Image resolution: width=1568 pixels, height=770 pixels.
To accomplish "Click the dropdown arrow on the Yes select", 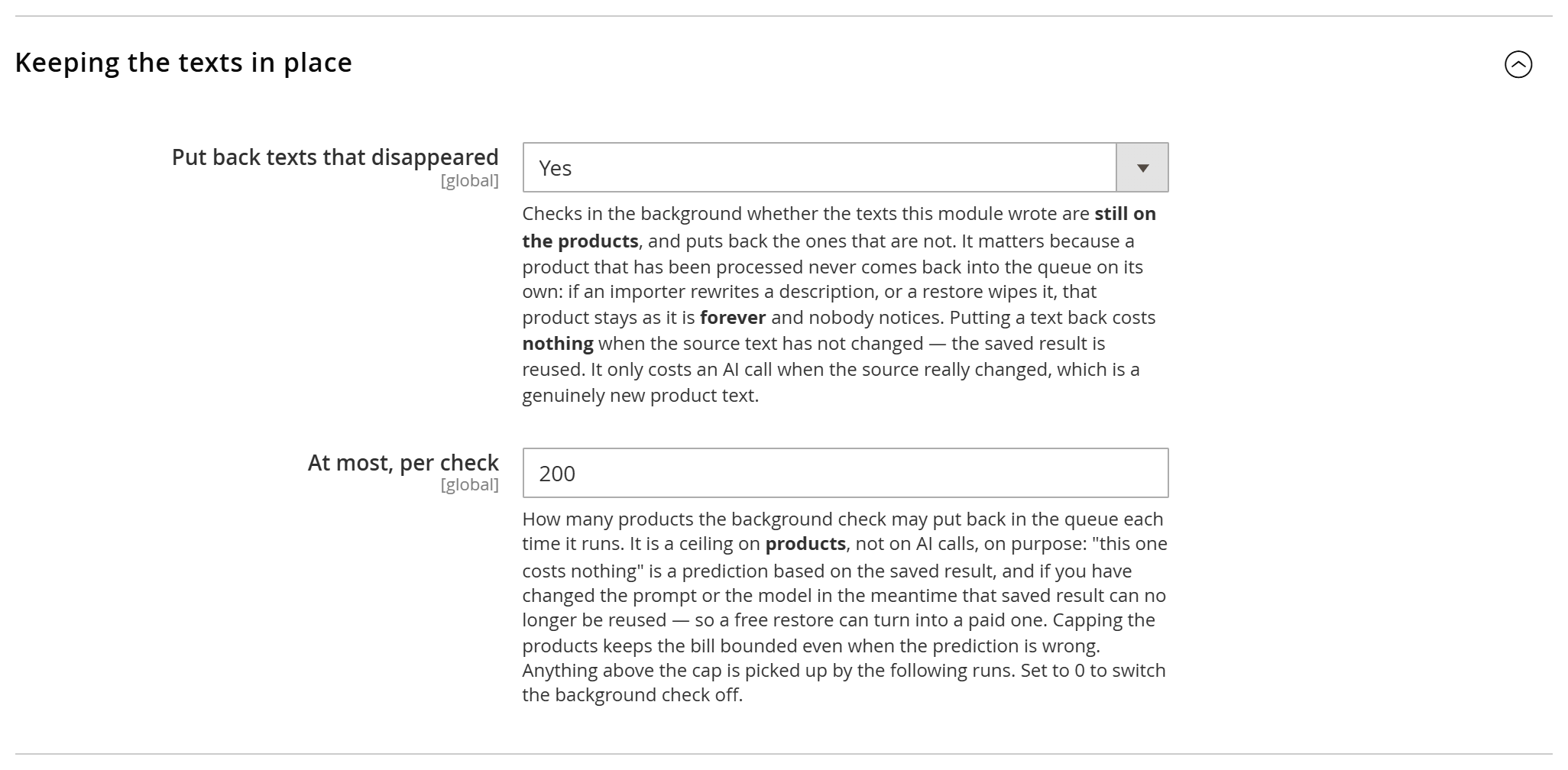I will 1142,167.
